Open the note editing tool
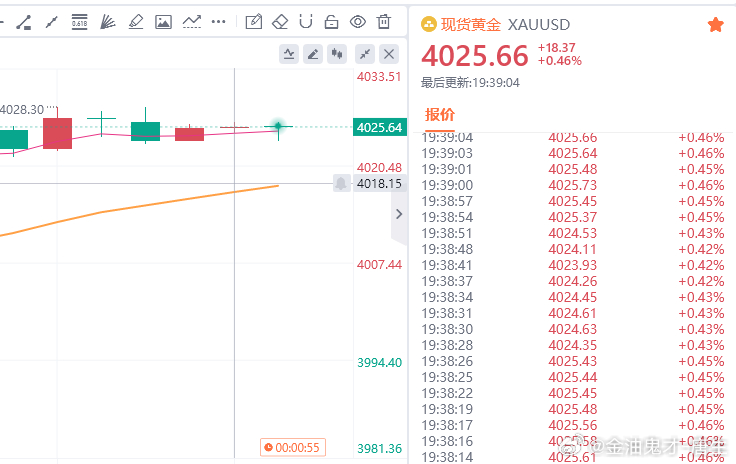The width and height of the screenshot is (736, 464). [x=253, y=22]
